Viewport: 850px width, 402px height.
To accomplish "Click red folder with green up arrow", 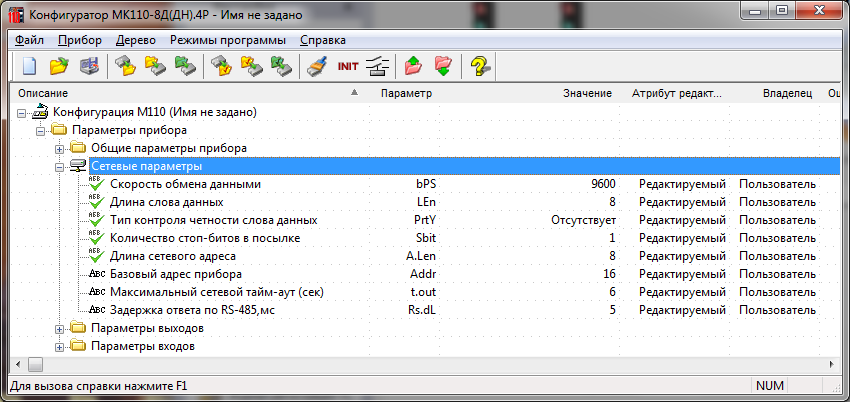I will pyautogui.click(x=413, y=67).
